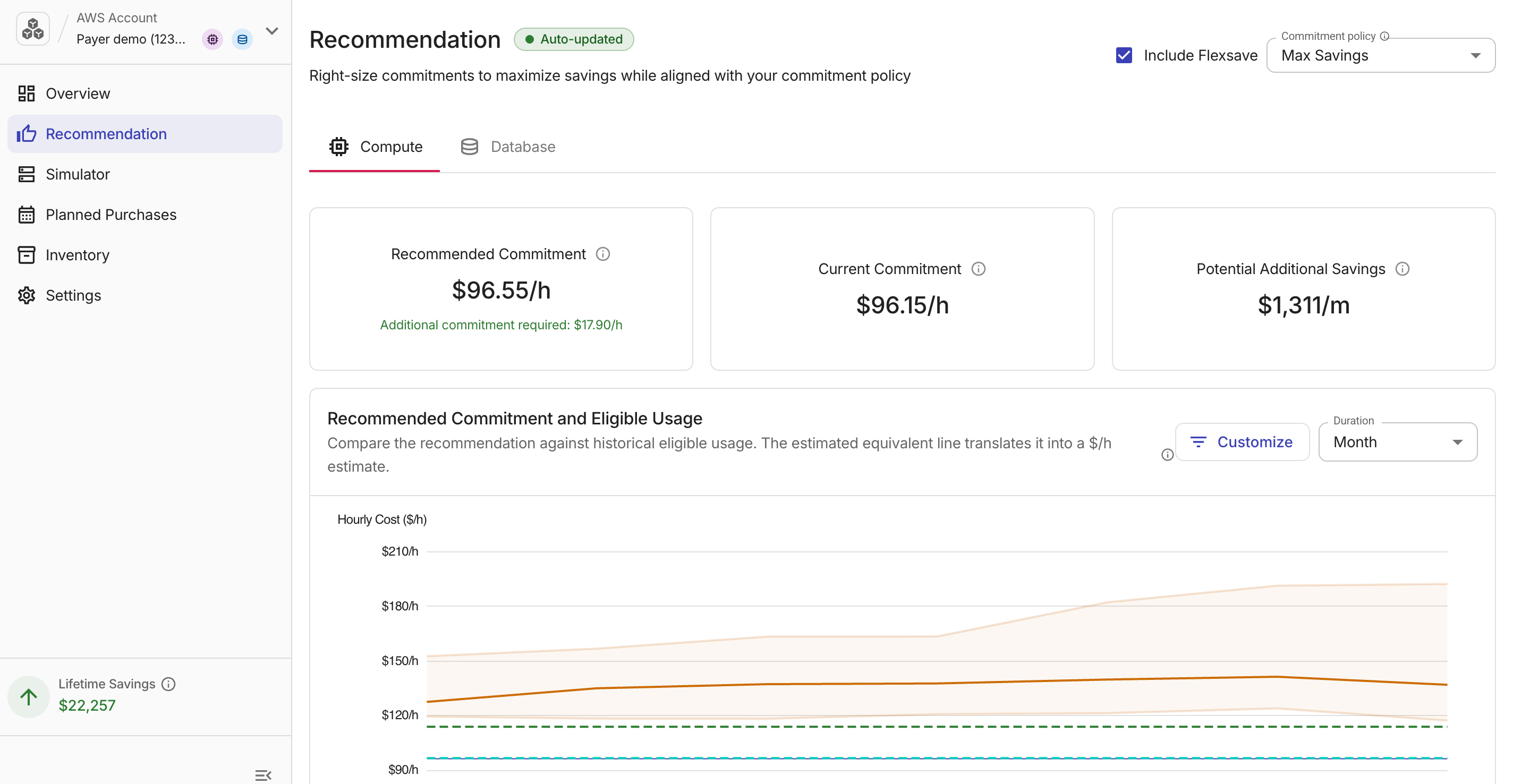The image size is (1513, 784).
Task: Click Current Commitment info icon
Action: [978, 268]
